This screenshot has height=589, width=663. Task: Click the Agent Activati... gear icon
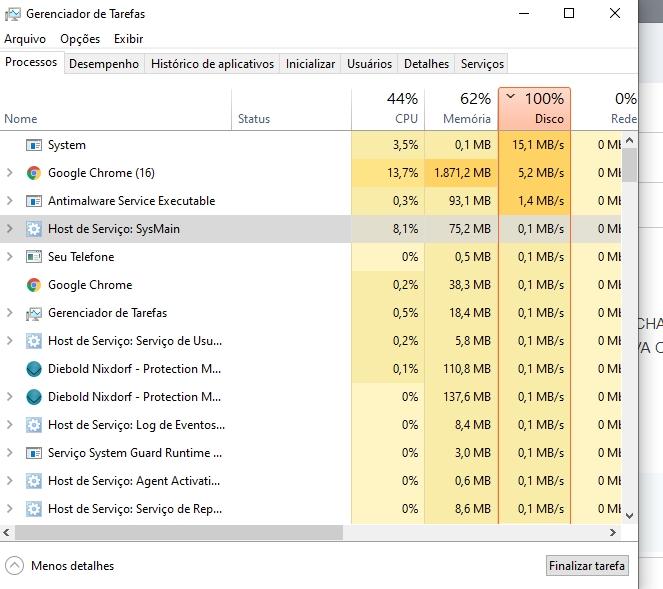pos(34,481)
